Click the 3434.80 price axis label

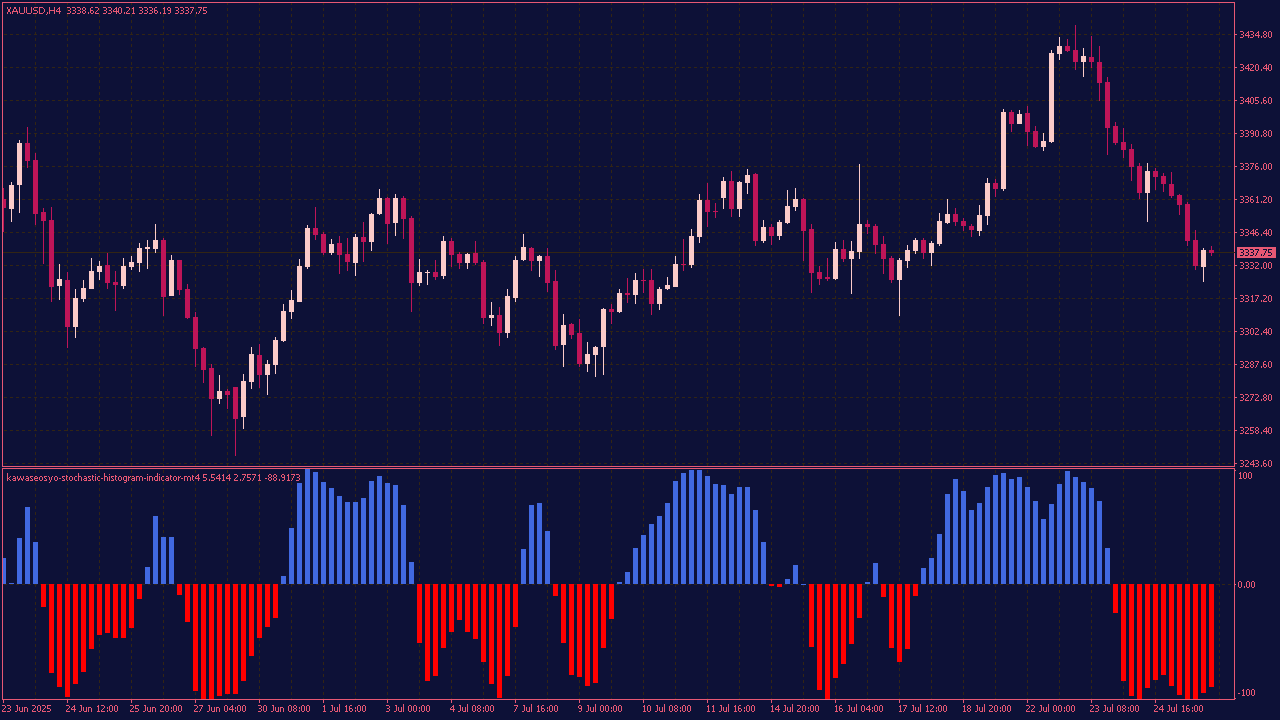(x=1255, y=35)
